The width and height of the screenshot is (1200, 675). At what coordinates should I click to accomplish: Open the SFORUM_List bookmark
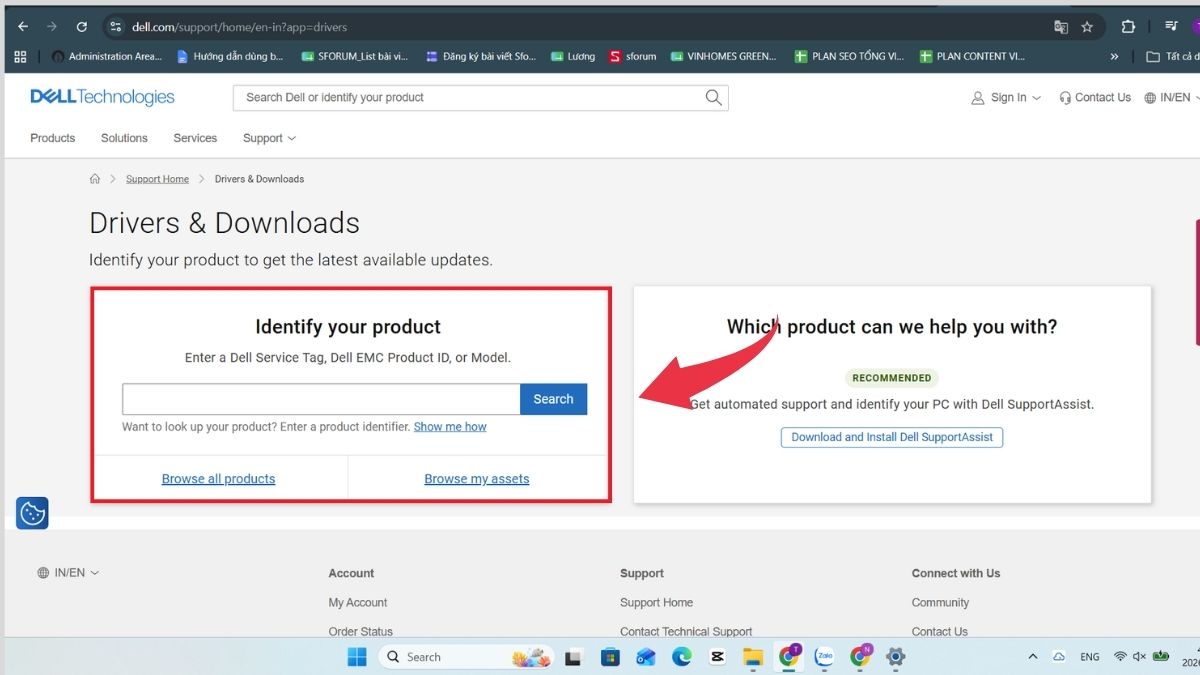[x=355, y=57]
